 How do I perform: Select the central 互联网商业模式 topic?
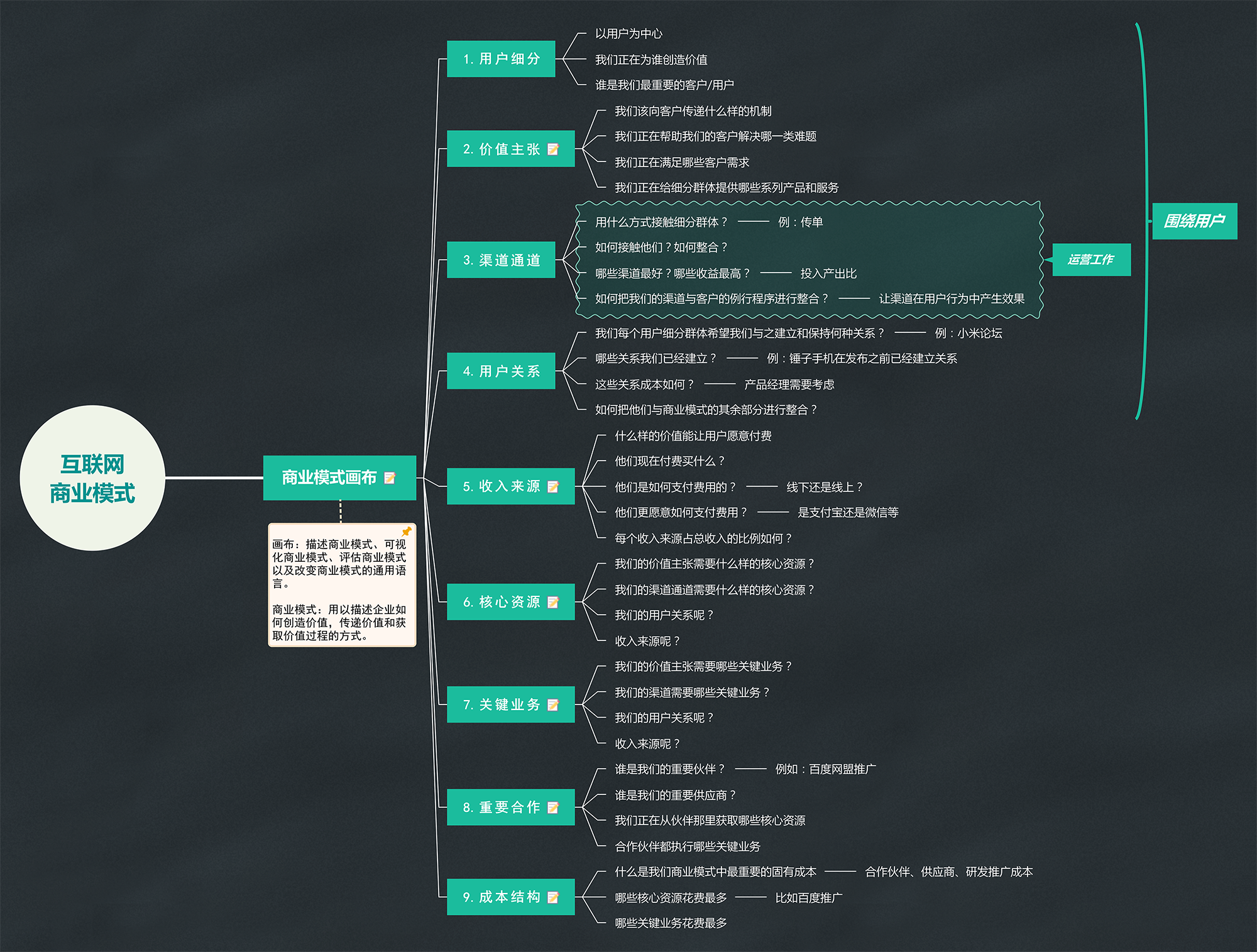click(92, 478)
